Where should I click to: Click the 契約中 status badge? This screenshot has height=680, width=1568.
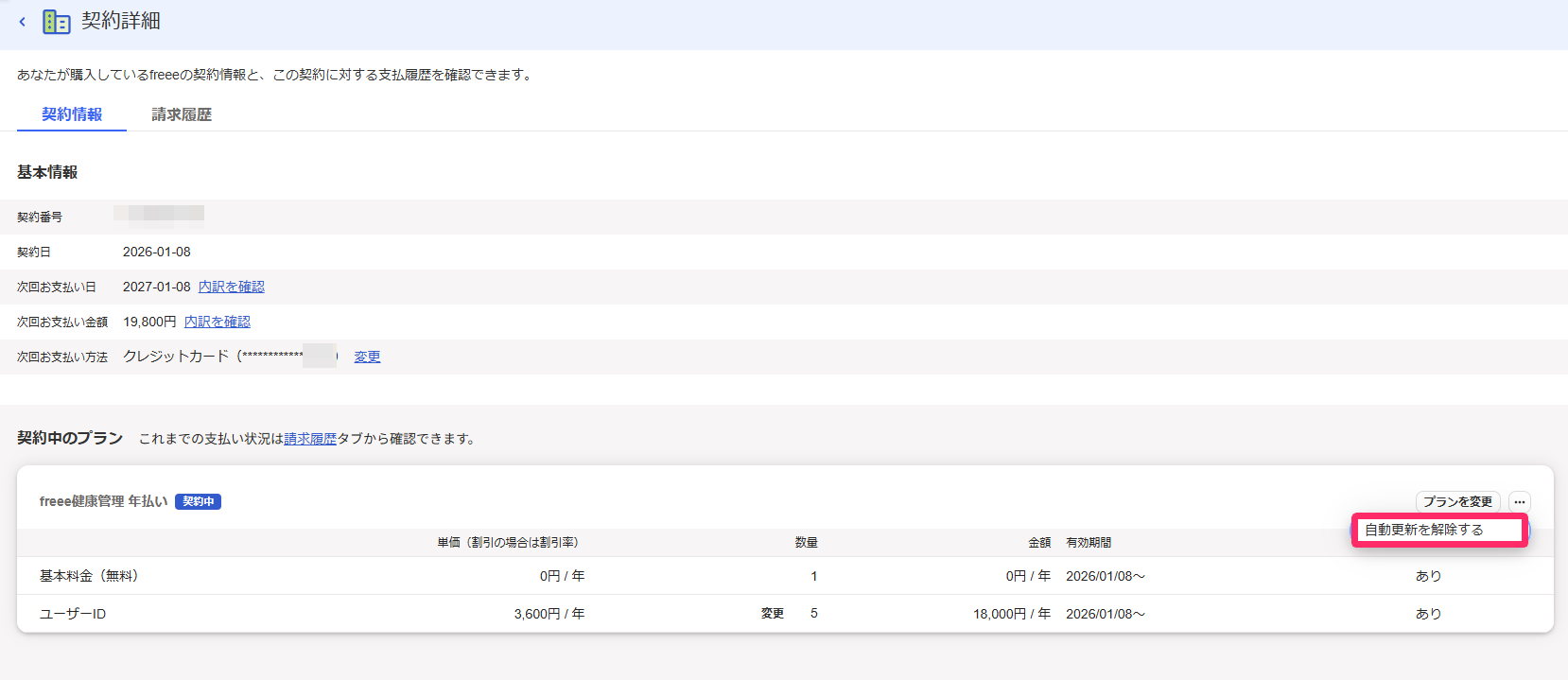pyautogui.click(x=198, y=501)
